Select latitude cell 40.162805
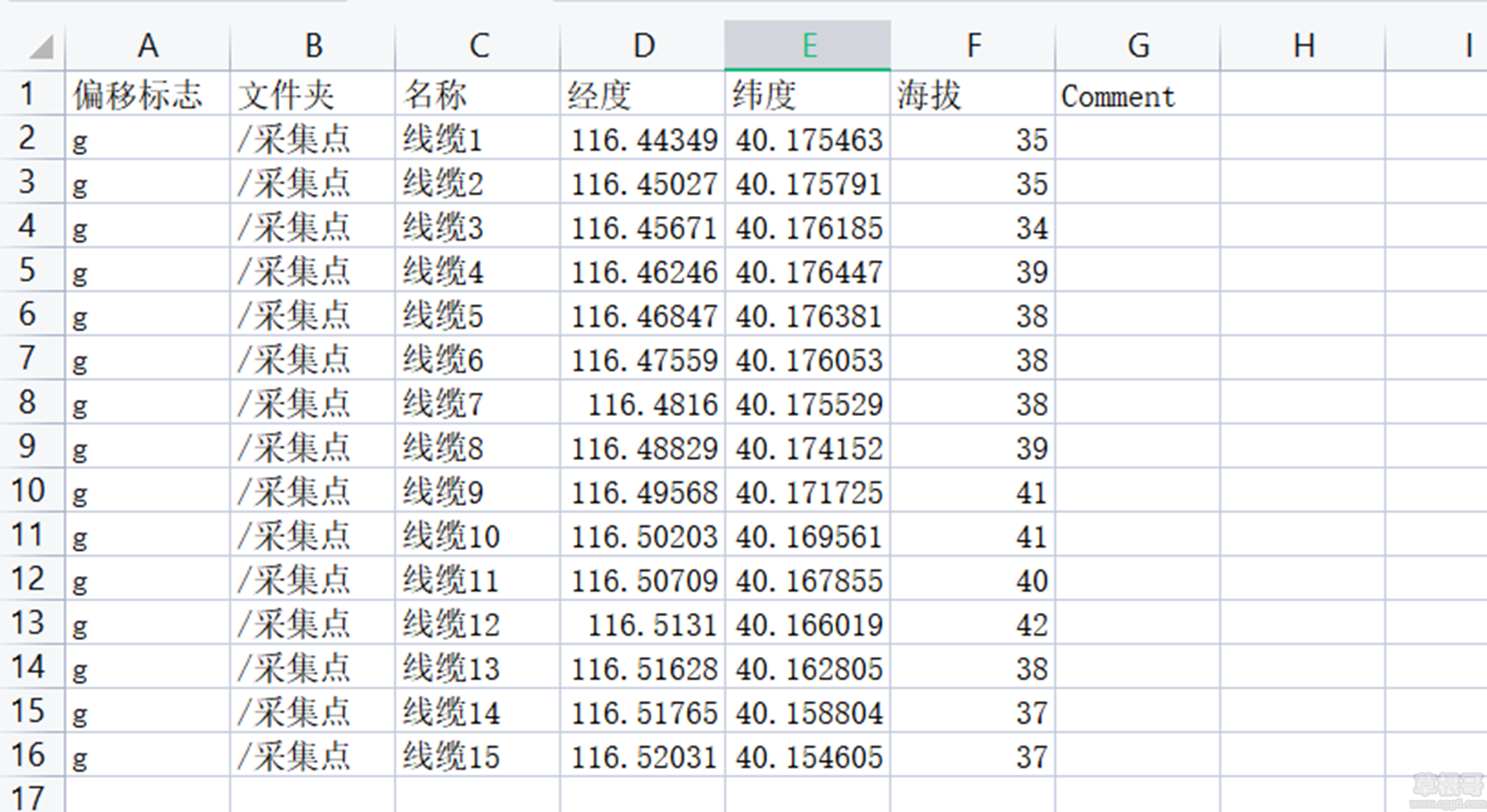The height and width of the screenshot is (812, 1487). 807,667
